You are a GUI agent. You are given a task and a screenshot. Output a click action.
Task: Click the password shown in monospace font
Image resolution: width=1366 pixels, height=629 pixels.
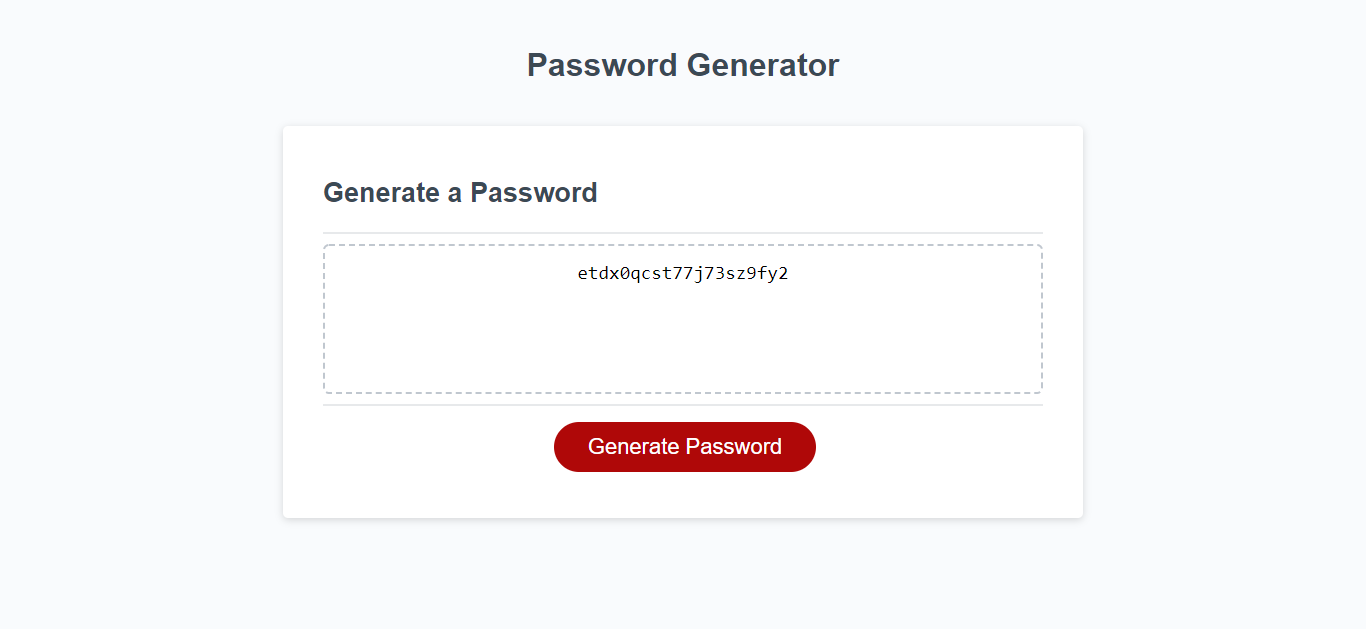click(x=681, y=273)
